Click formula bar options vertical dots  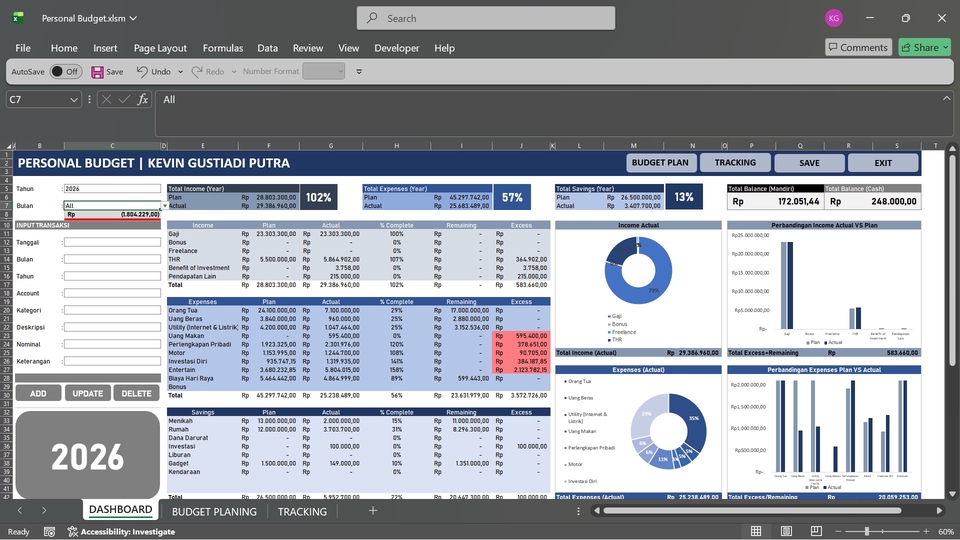pyautogui.click(x=89, y=99)
